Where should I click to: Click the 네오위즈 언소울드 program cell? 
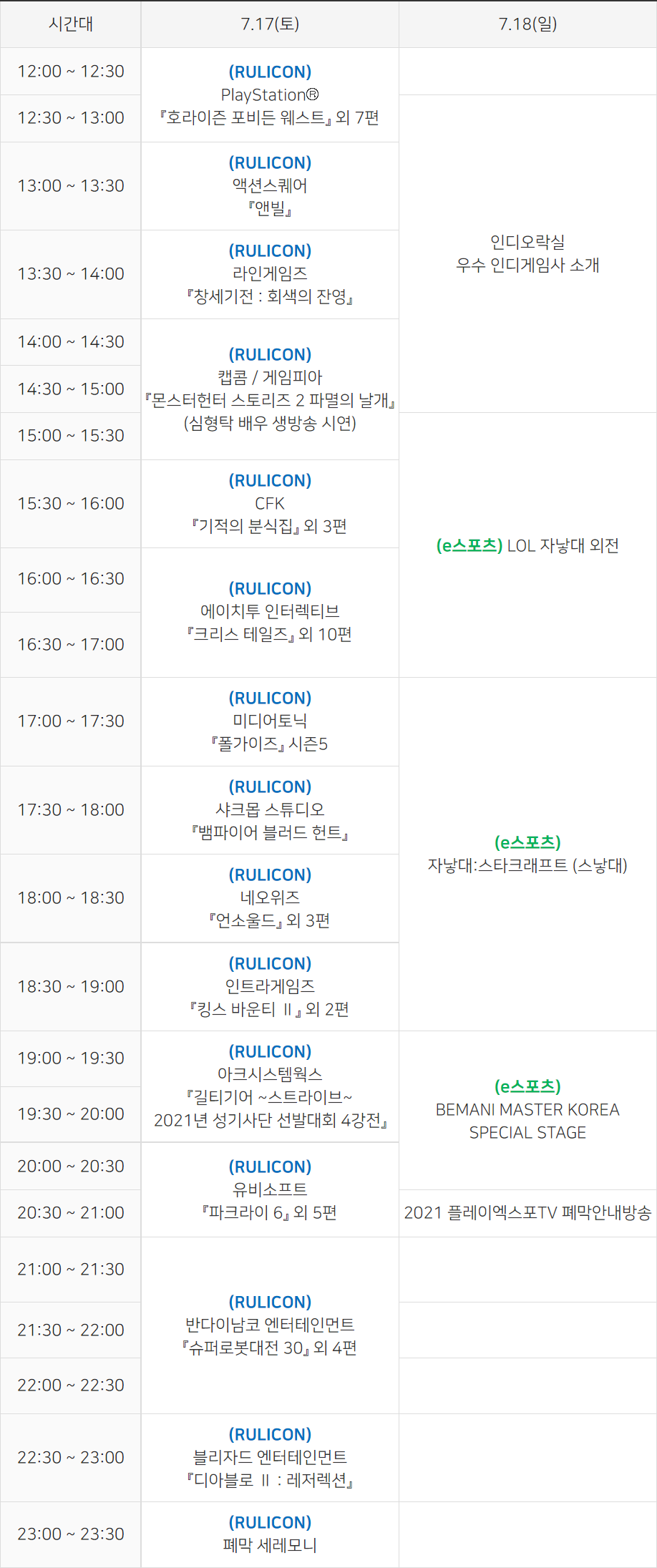[270, 898]
